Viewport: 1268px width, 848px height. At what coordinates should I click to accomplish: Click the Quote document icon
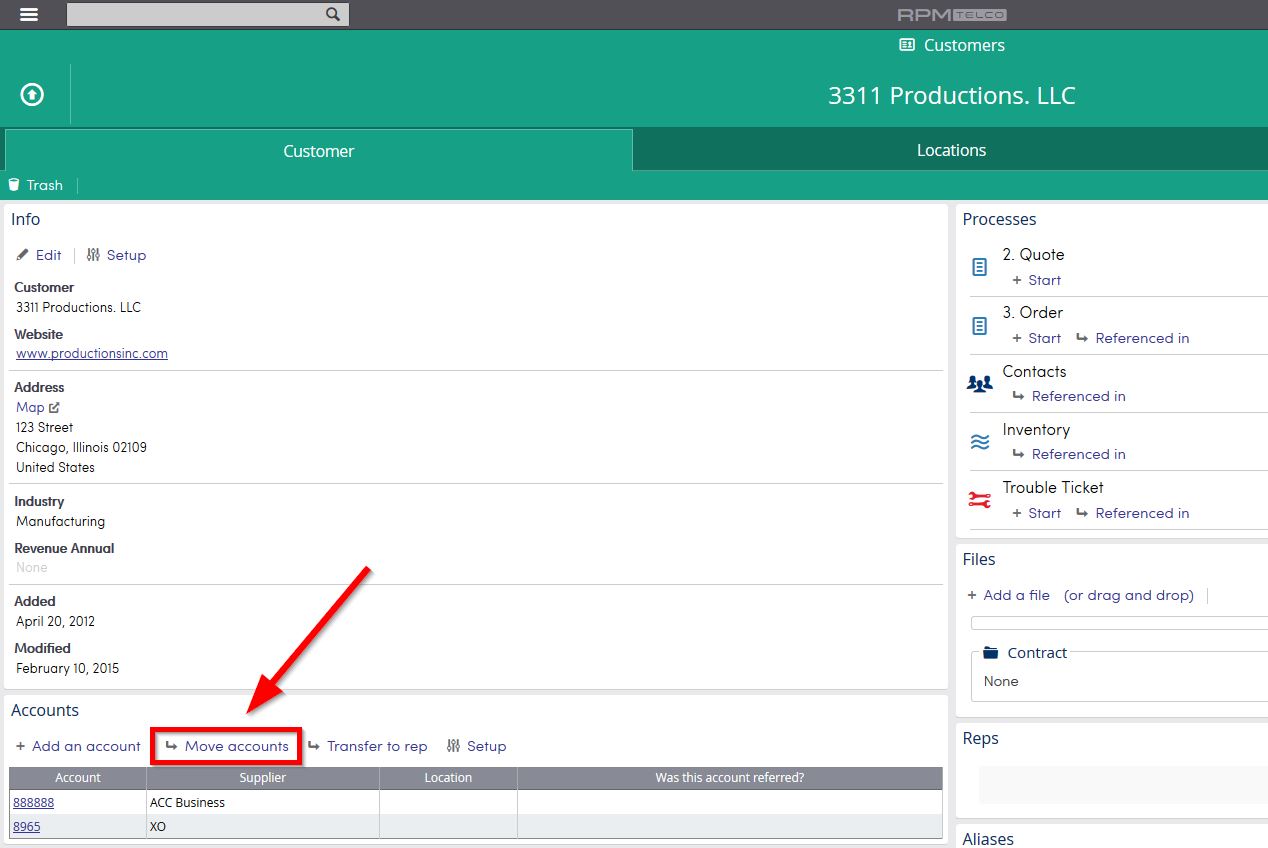980,265
